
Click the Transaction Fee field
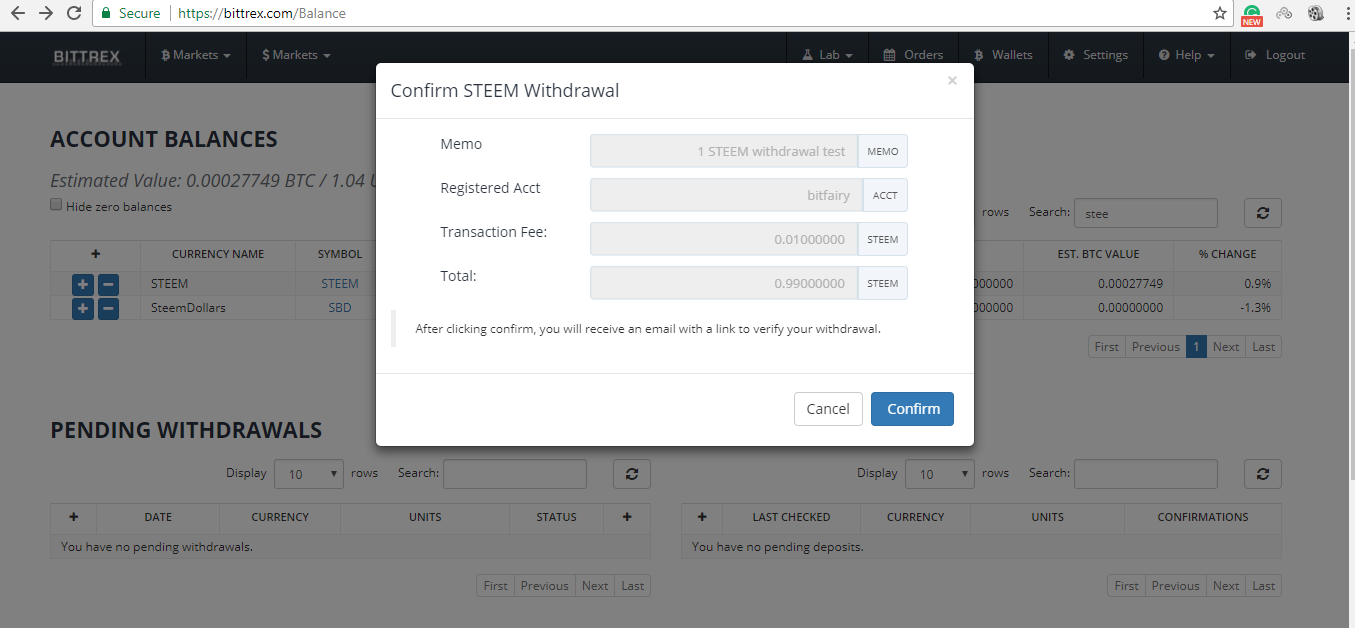tap(724, 239)
